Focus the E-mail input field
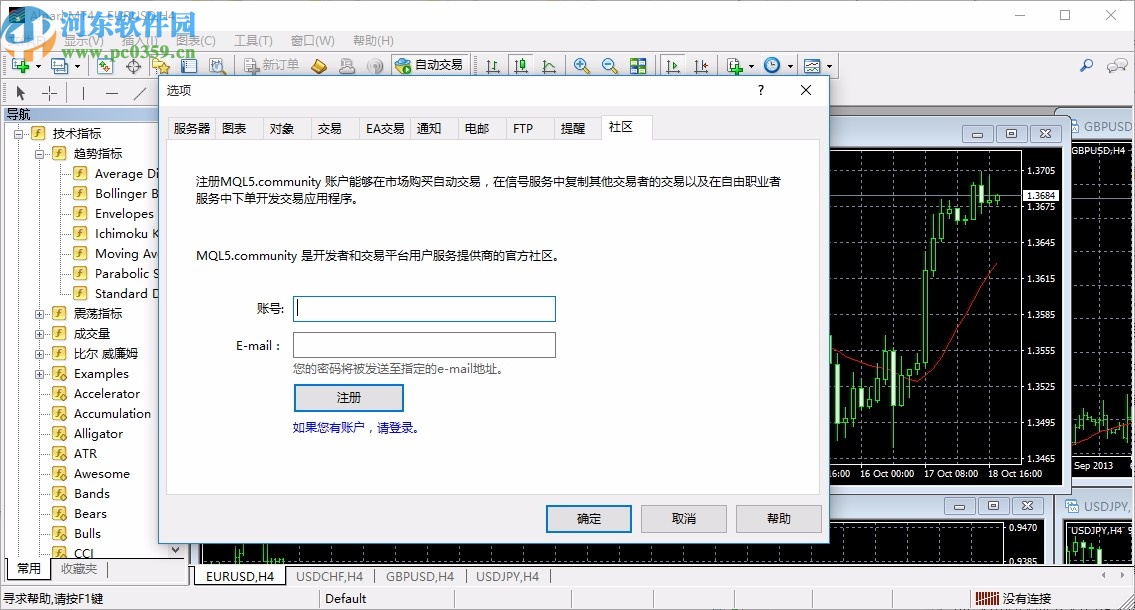 point(424,345)
